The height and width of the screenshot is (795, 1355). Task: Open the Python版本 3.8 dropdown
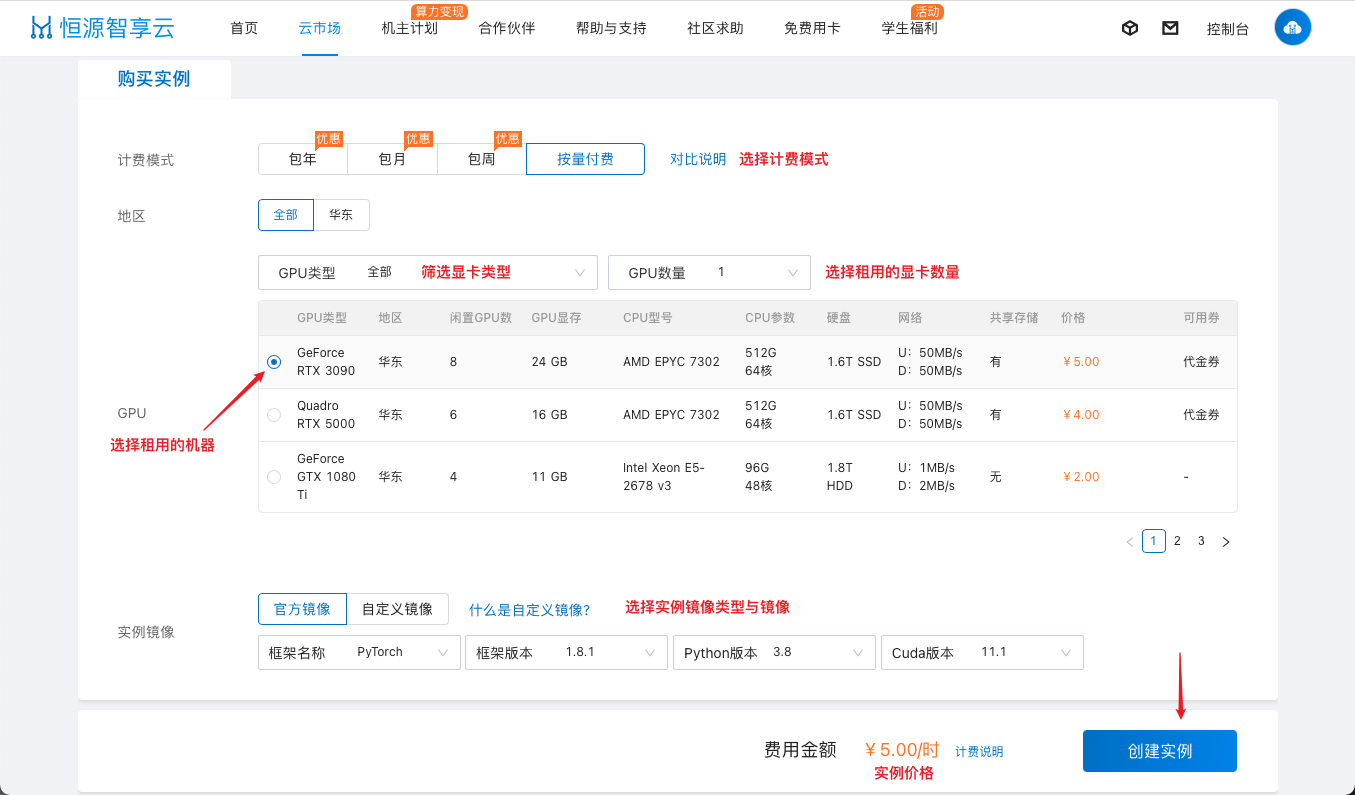coord(774,652)
